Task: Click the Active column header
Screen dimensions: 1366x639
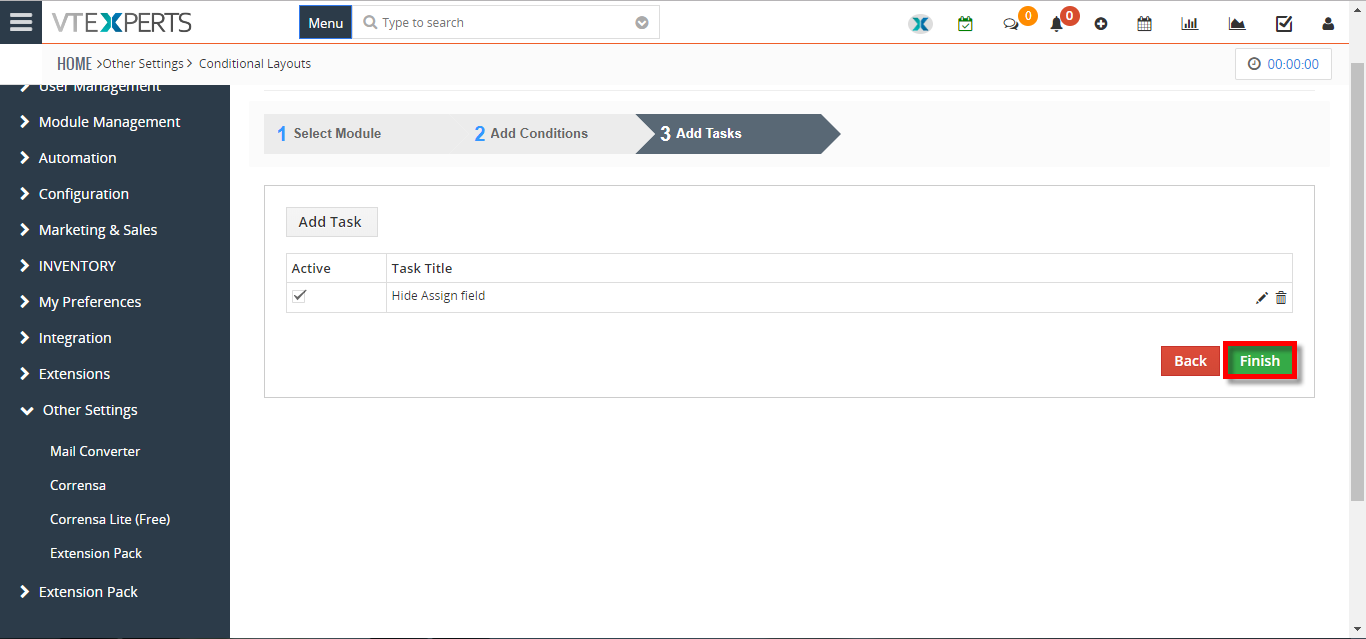Action: pos(311,268)
